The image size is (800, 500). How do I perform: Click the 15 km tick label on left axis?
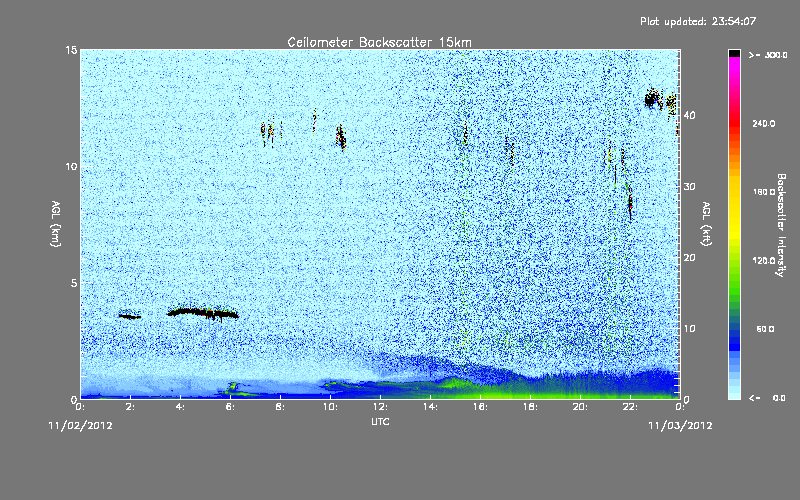71,50
